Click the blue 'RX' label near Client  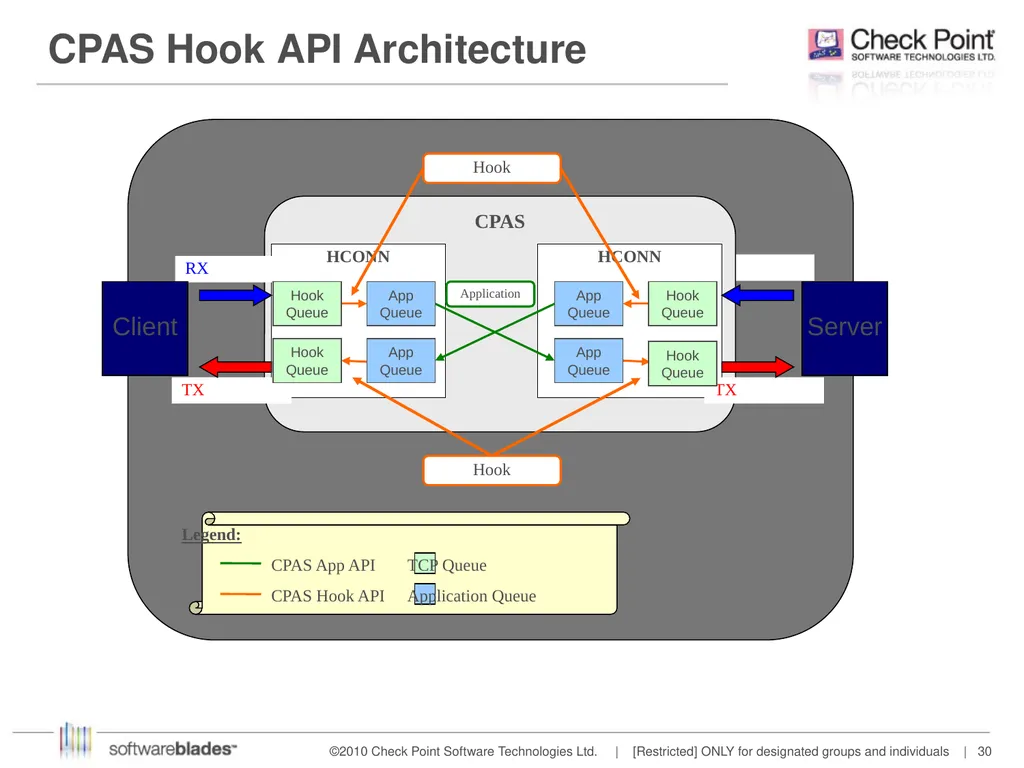pos(197,268)
